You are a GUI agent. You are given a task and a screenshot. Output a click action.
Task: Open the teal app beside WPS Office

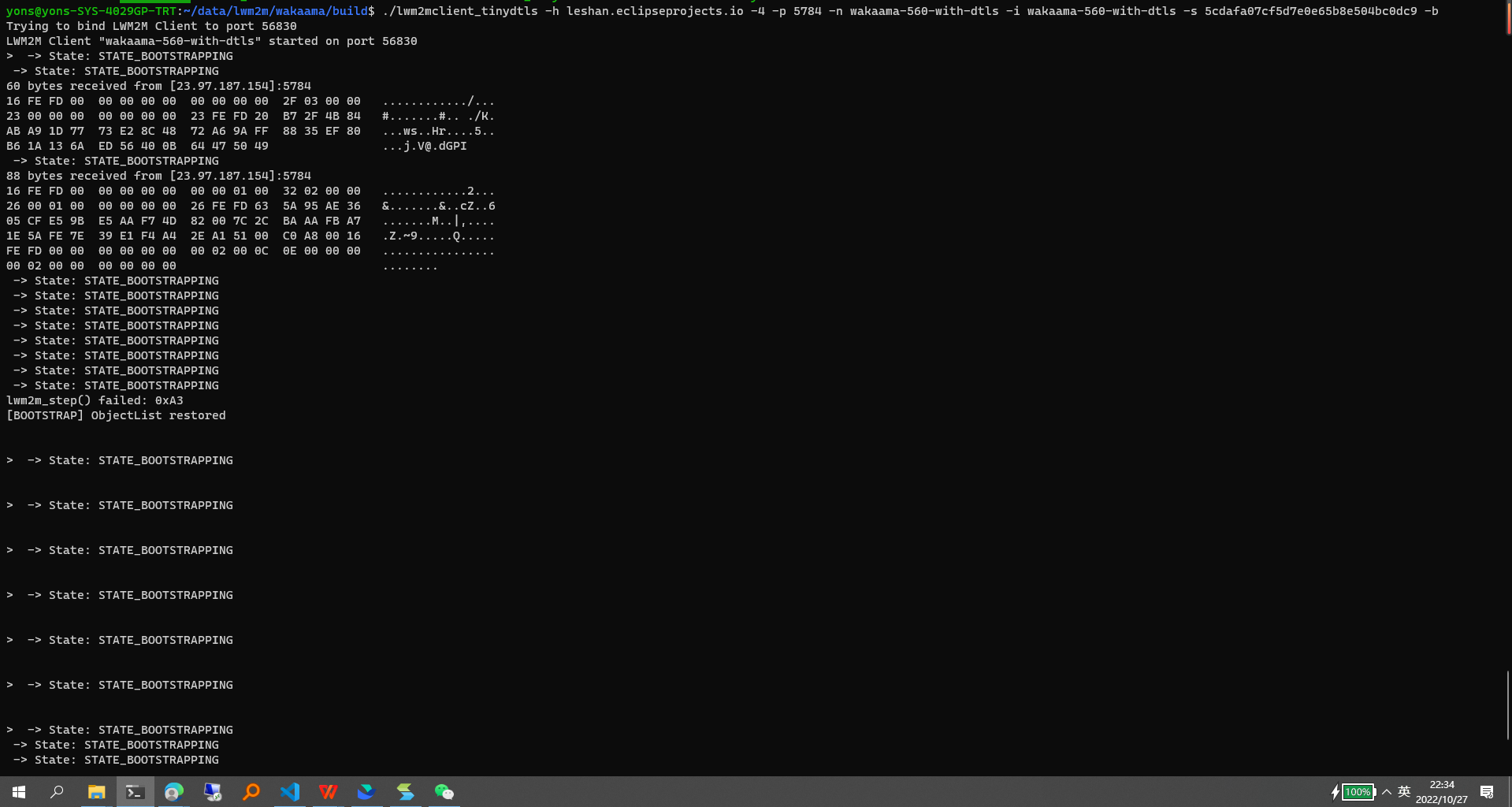click(x=366, y=792)
